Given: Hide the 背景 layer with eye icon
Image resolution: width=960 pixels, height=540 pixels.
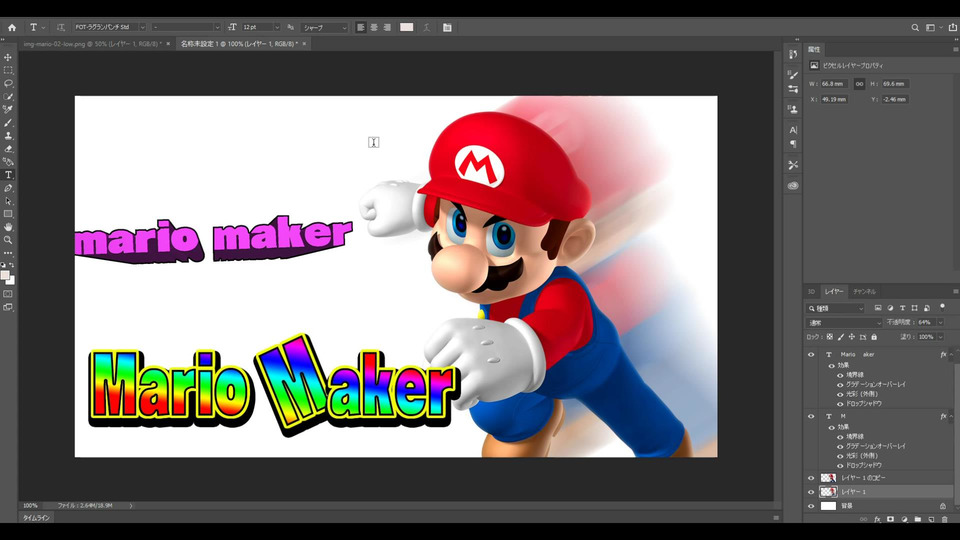Looking at the screenshot, I should [x=811, y=506].
